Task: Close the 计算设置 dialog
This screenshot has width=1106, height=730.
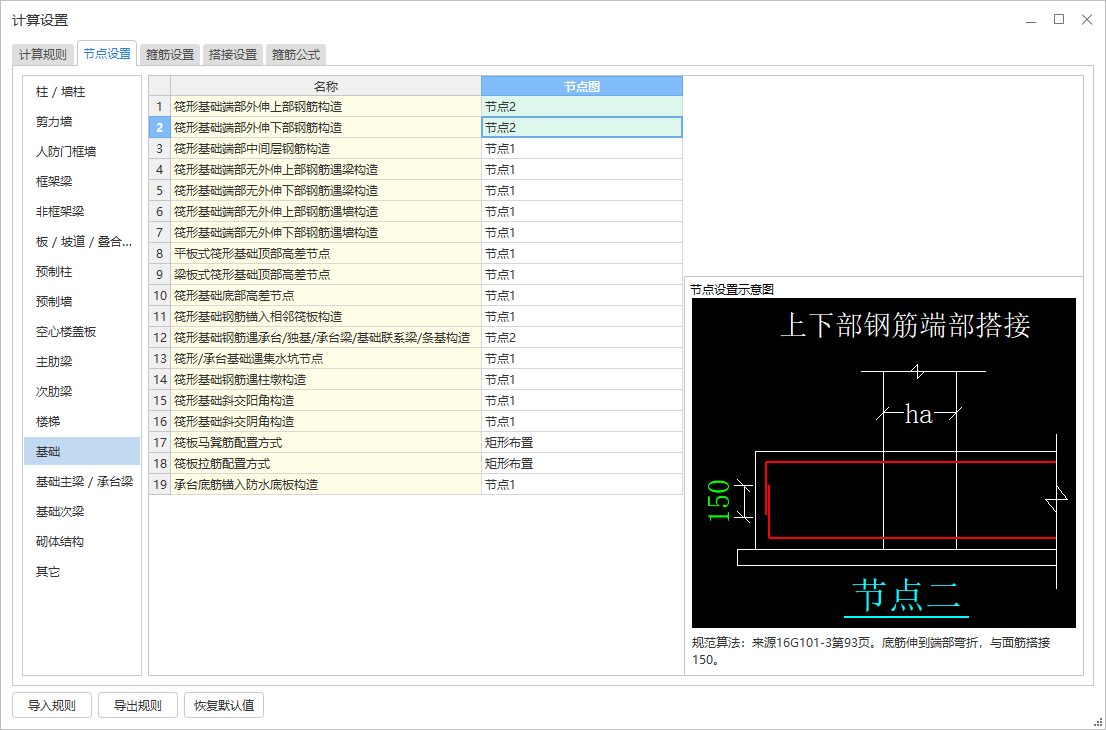Action: coord(1087,20)
